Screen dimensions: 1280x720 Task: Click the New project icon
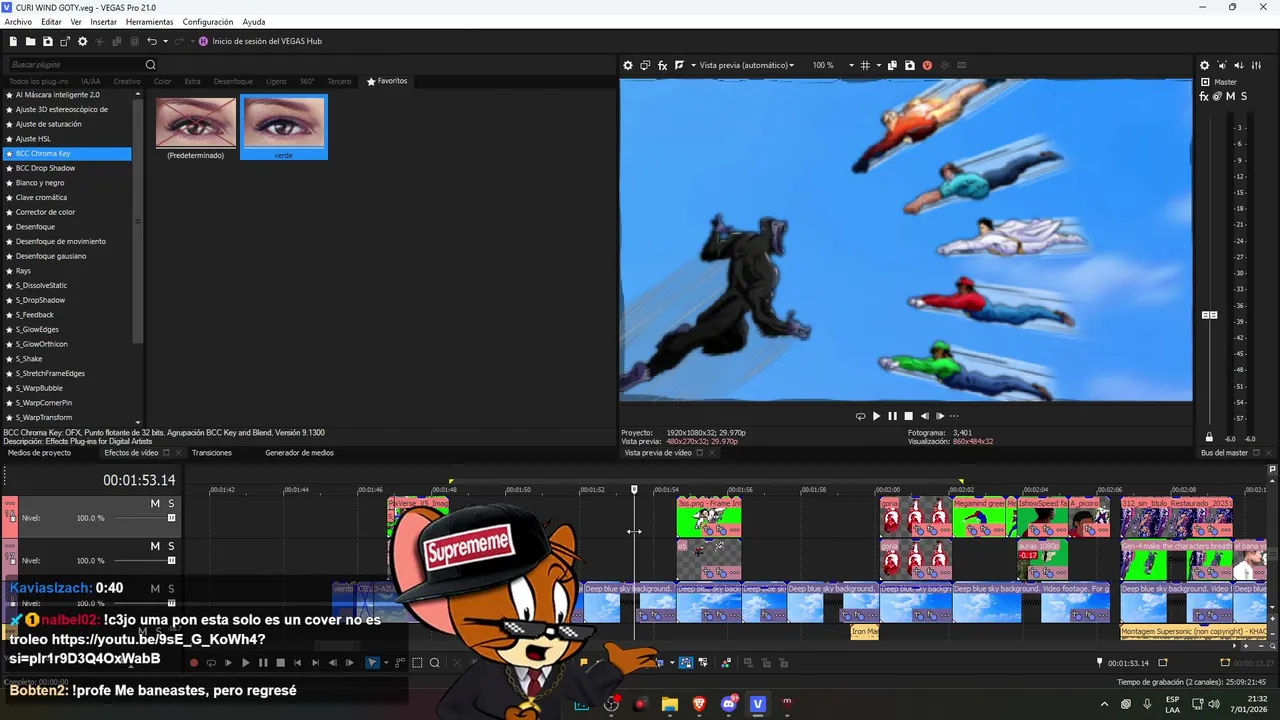coord(14,41)
